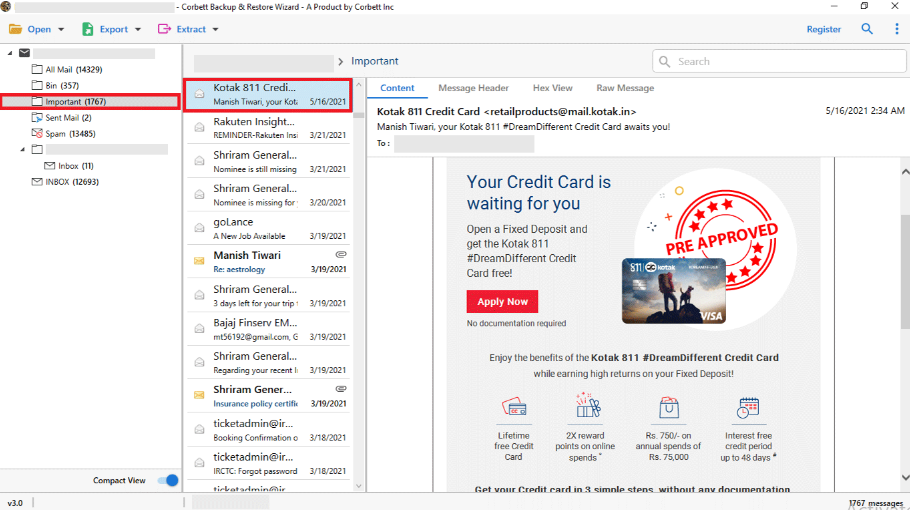Click attachment paperclip on Insurance policy email
910x510 pixels.
point(341,389)
